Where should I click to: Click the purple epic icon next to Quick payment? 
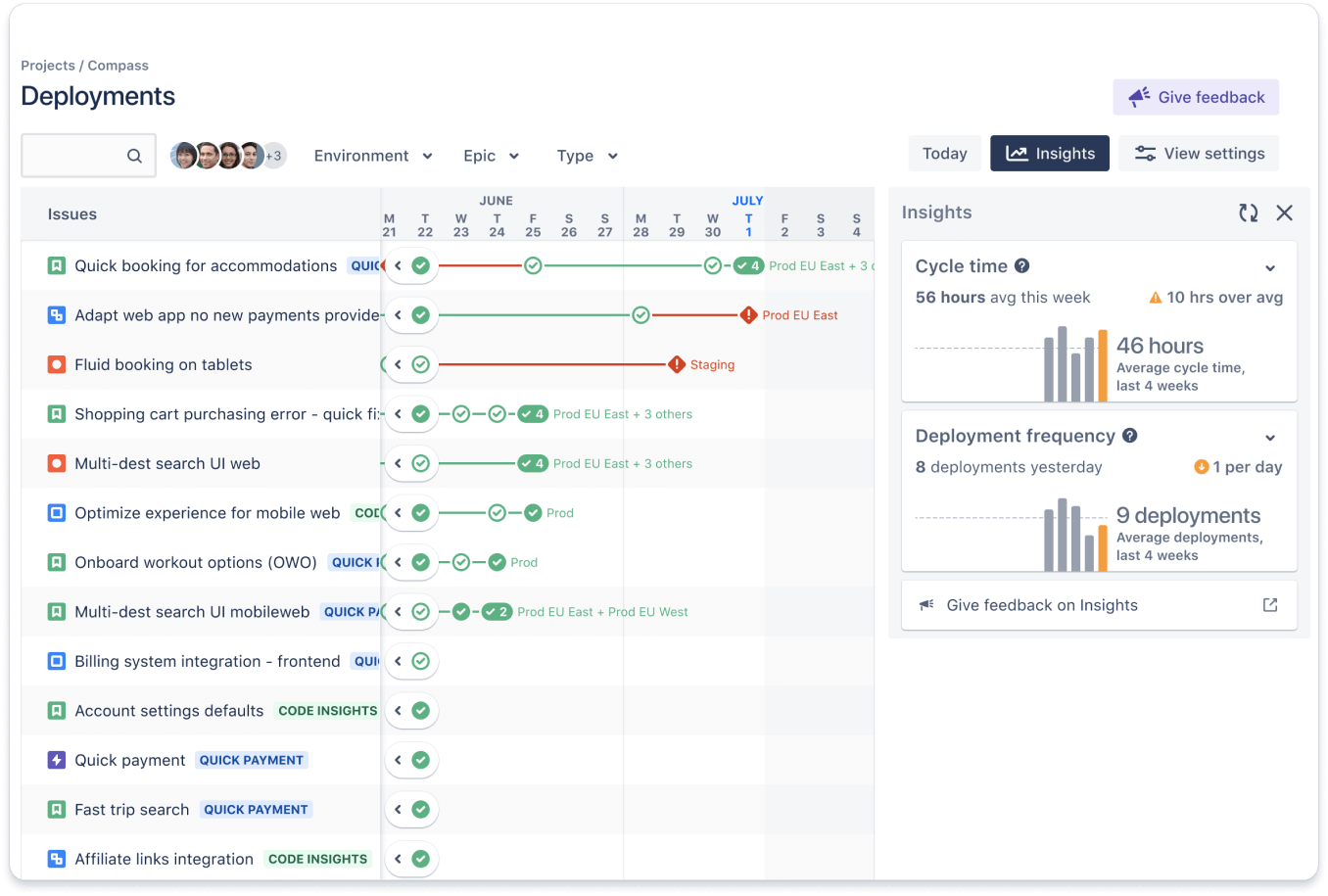click(x=56, y=760)
